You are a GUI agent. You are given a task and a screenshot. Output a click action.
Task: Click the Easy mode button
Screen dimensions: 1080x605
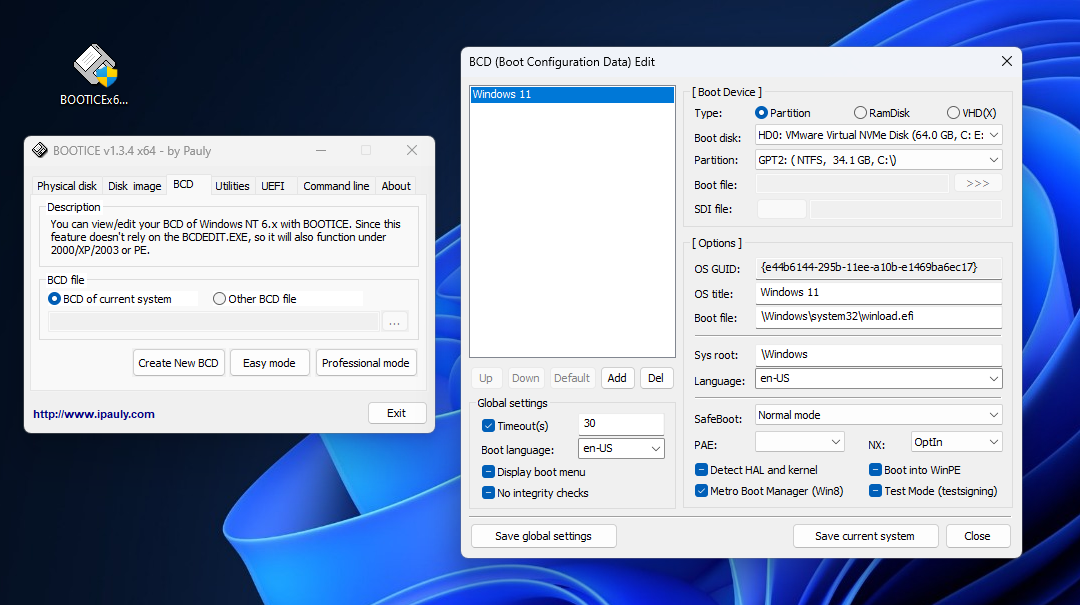tap(269, 363)
